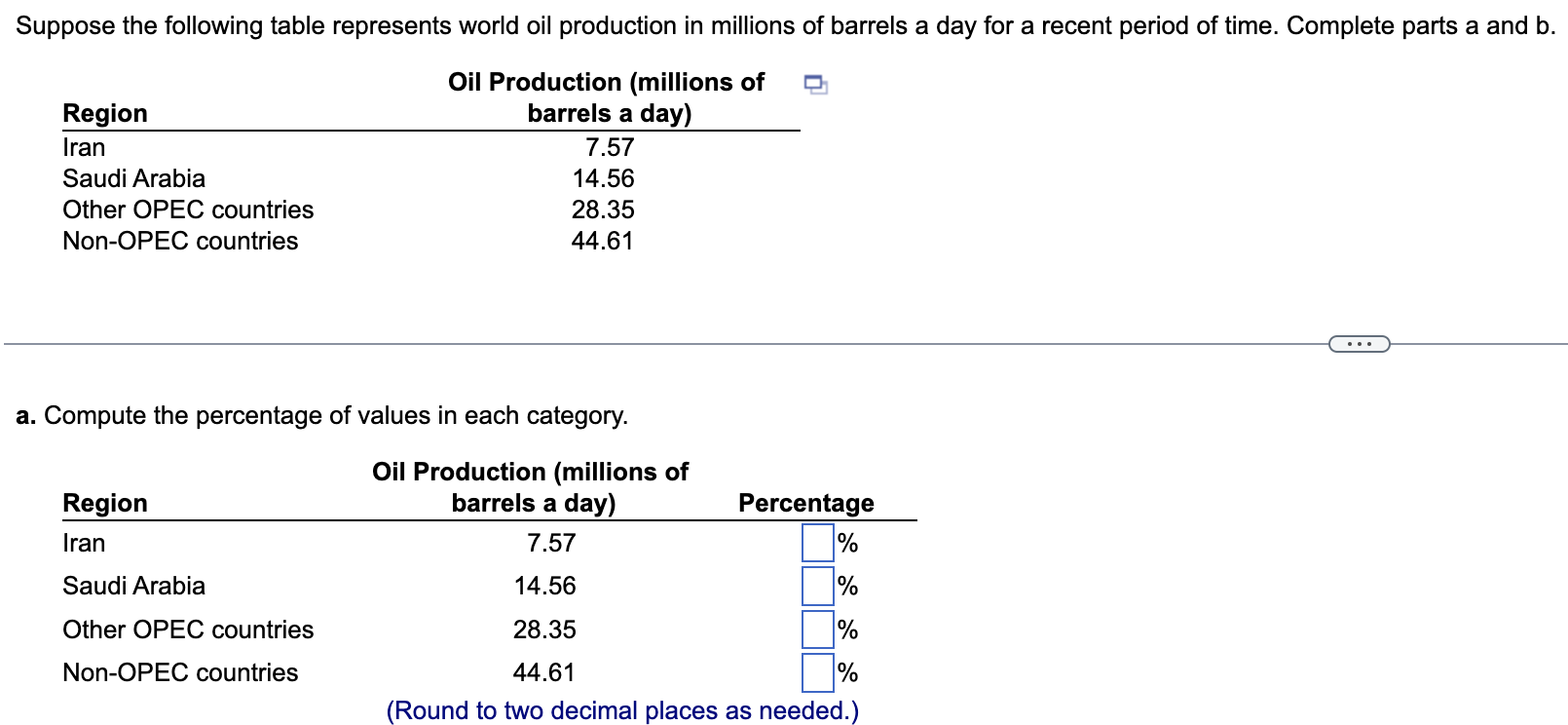Click the Region header in the lower table
The width and height of the screenshot is (1568, 725).
point(105,503)
